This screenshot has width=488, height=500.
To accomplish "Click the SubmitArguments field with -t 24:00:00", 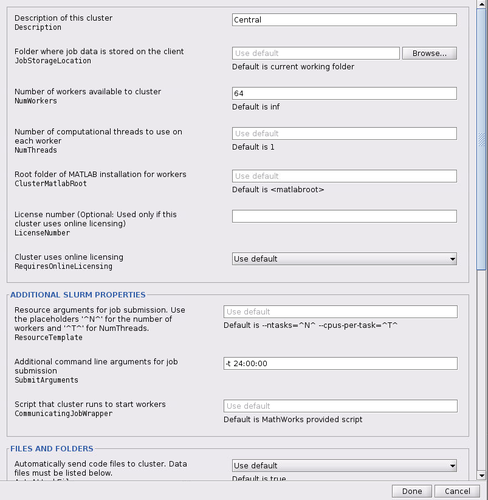I will click(x=340, y=363).
